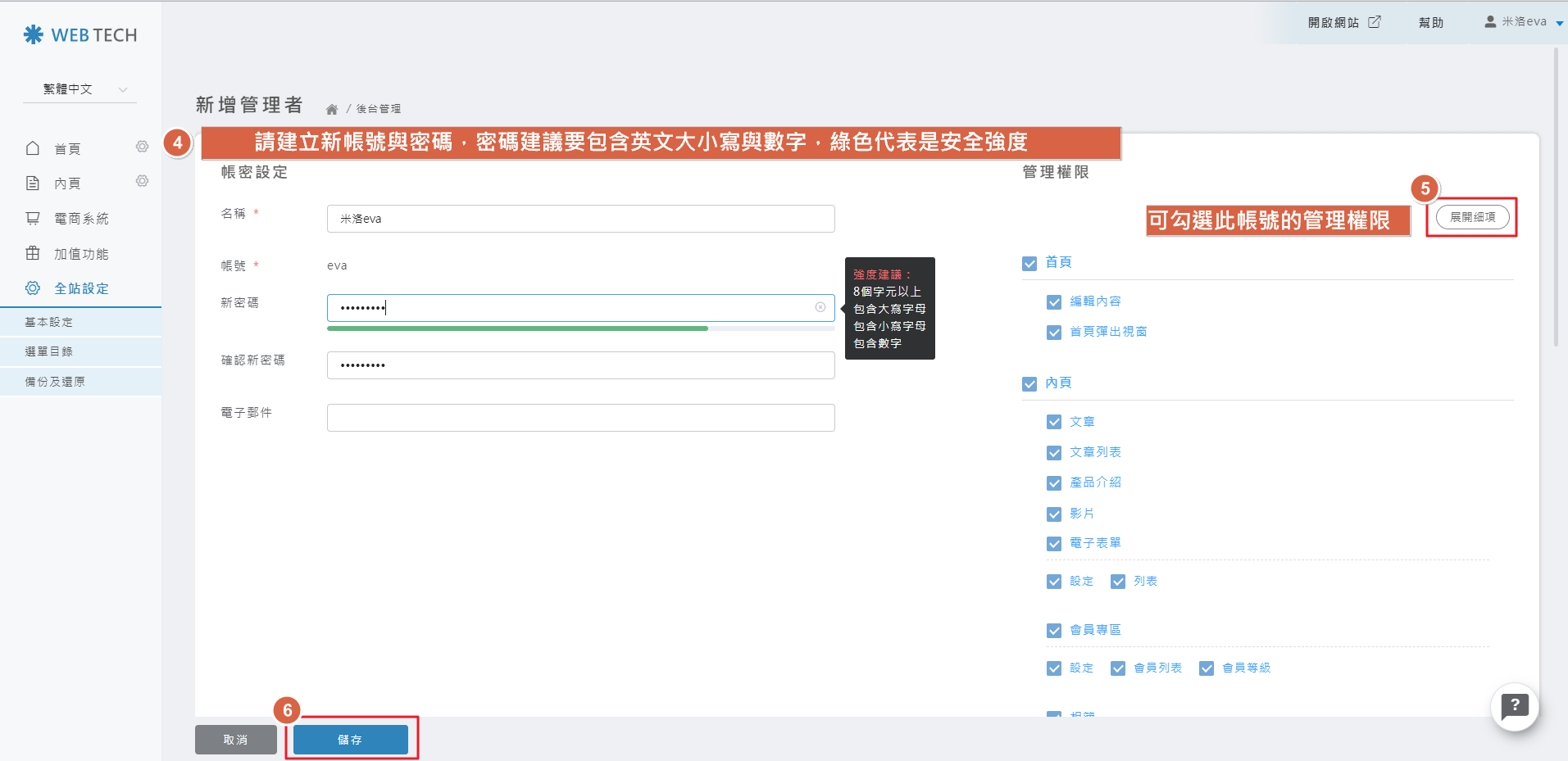Uncheck the 會員等級 permission checkbox
Image resolution: width=1568 pixels, height=761 pixels.
[1207, 668]
